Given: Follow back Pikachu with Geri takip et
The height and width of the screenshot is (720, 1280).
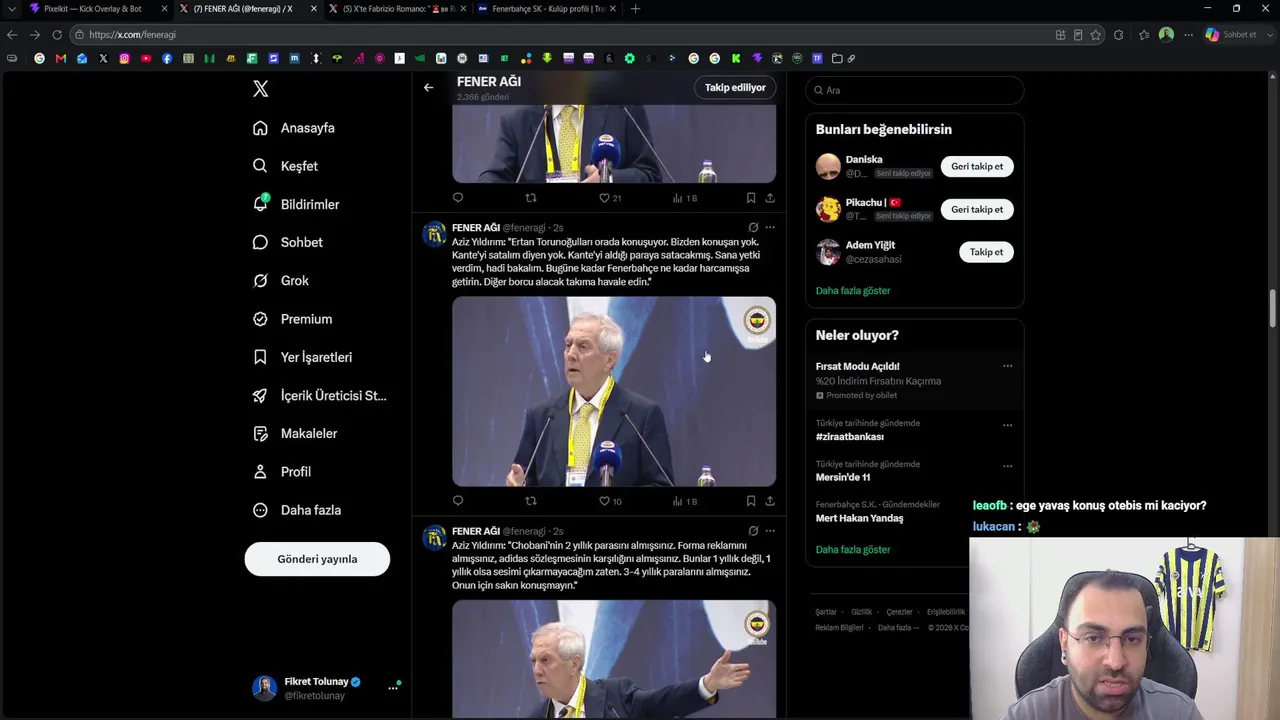Looking at the screenshot, I should [x=977, y=209].
